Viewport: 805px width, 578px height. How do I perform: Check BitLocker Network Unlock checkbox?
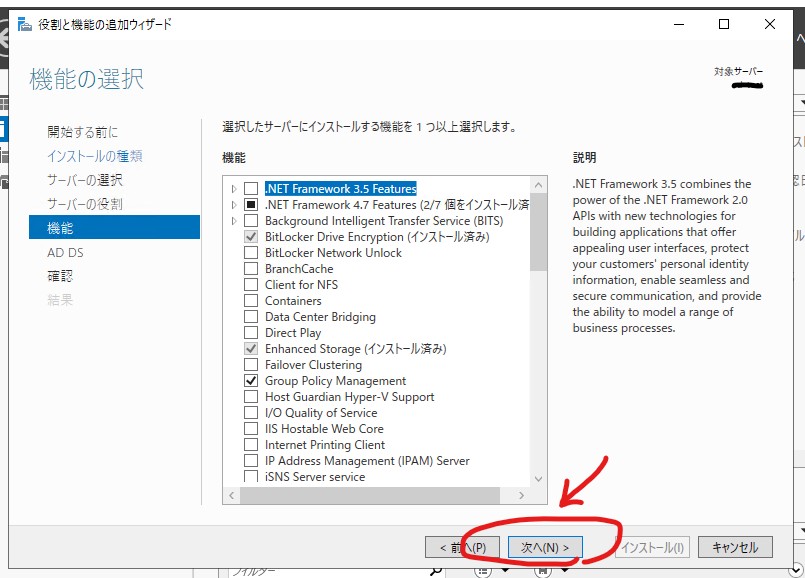251,253
